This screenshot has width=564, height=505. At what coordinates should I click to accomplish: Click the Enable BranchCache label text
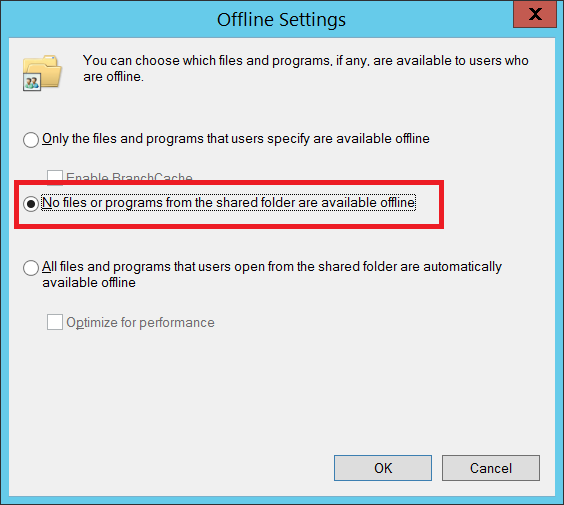(129, 176)
